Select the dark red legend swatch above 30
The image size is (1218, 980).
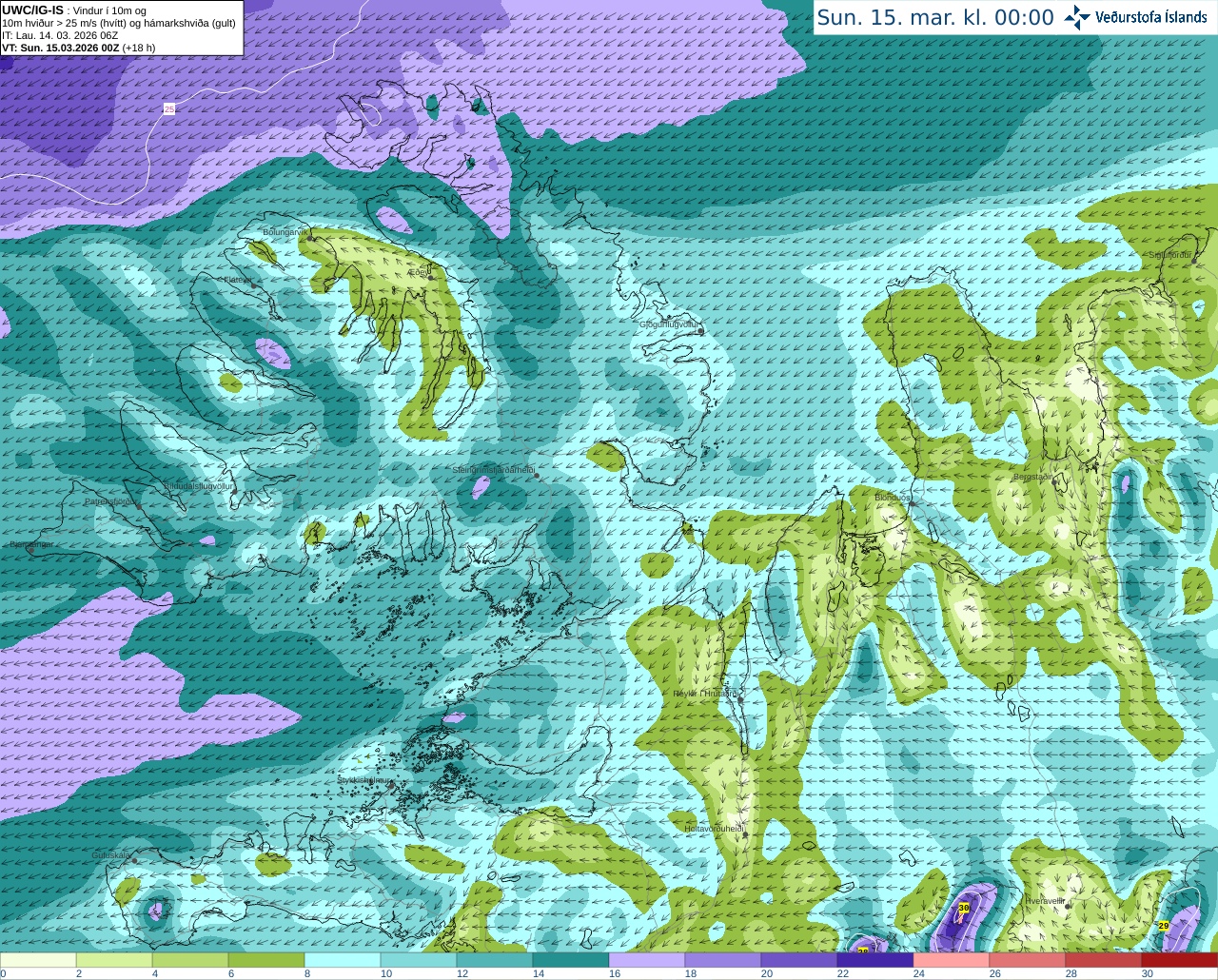(1180, 960)
